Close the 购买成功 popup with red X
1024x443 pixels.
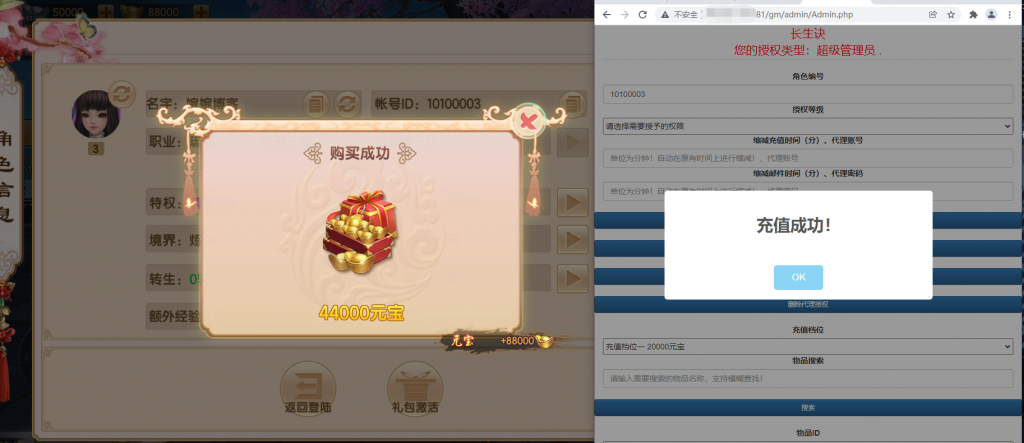(530, 121)
